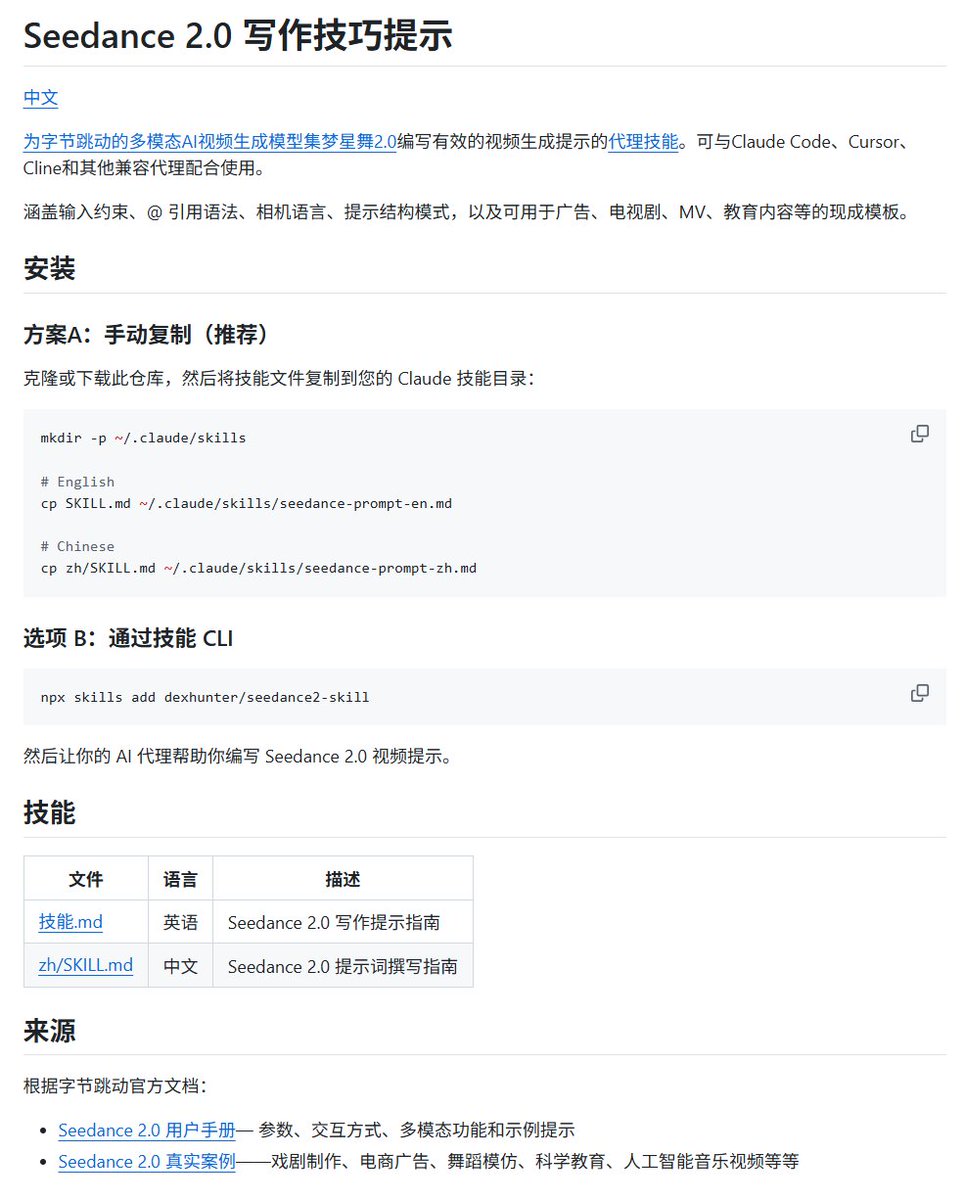Open the zh/SKILL.md file link
Screen dimensions: 965x1200
tap(86, 966)
